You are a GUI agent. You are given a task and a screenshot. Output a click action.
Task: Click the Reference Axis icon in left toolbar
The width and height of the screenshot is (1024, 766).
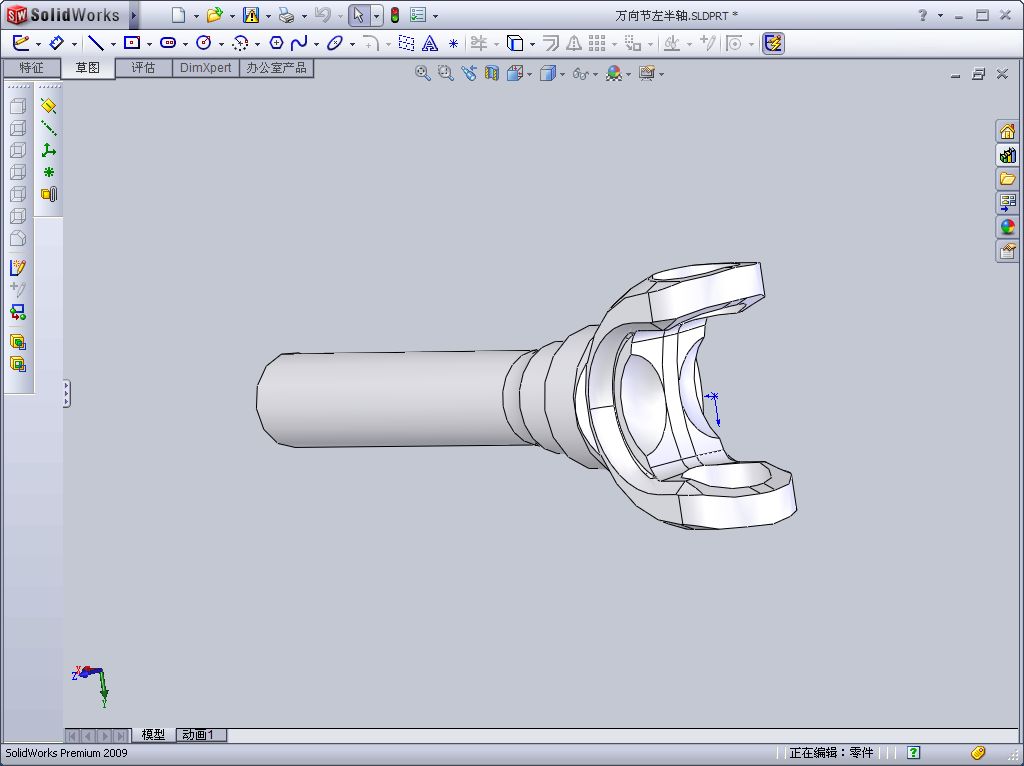point(48,128)
